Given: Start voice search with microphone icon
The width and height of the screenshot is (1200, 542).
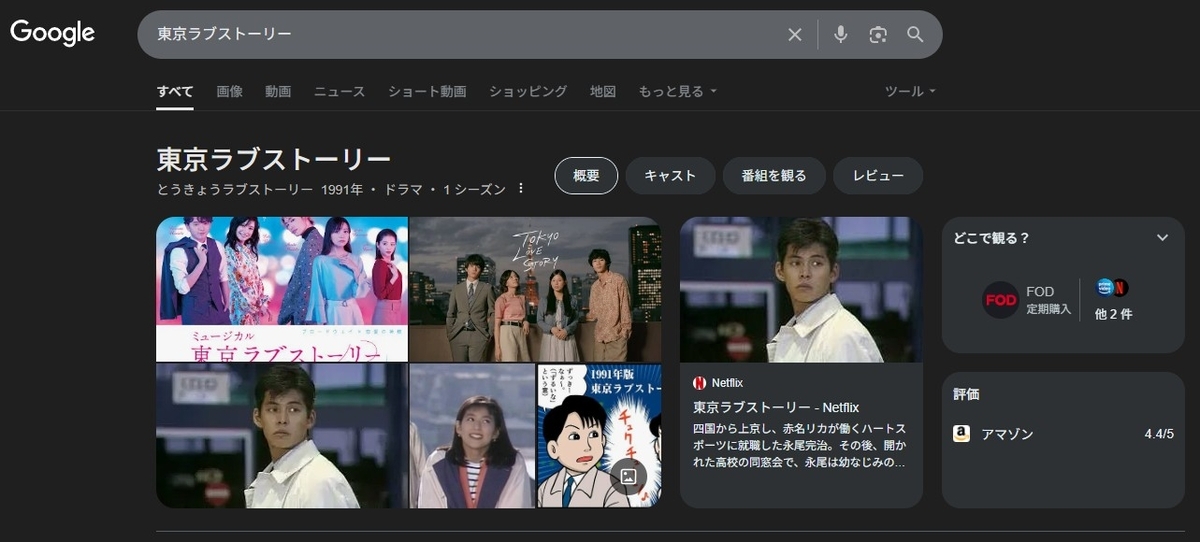Looking at the screenshot, I should pos(841,35).
